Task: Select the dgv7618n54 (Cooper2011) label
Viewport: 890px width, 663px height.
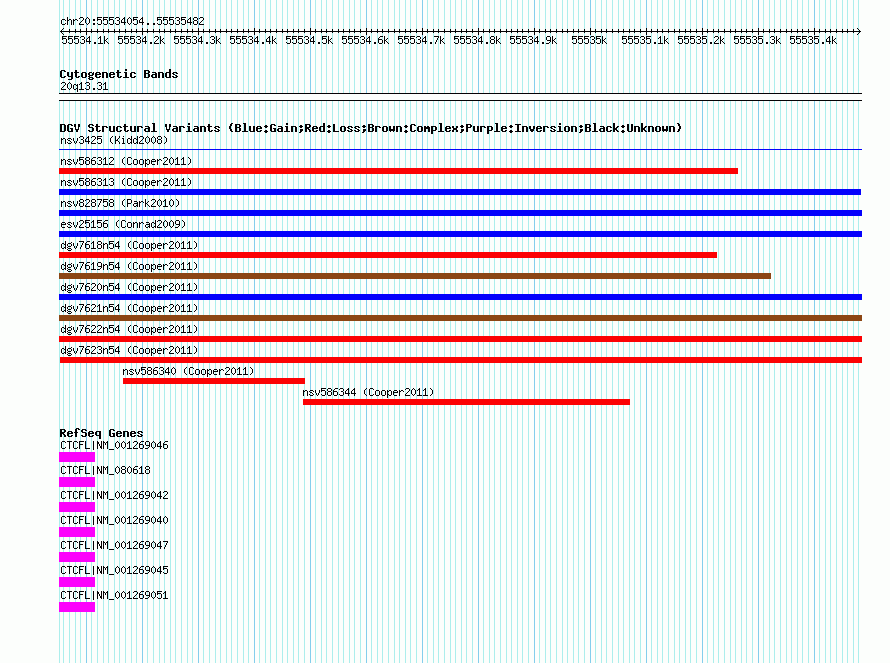Action: click(129, 245)
